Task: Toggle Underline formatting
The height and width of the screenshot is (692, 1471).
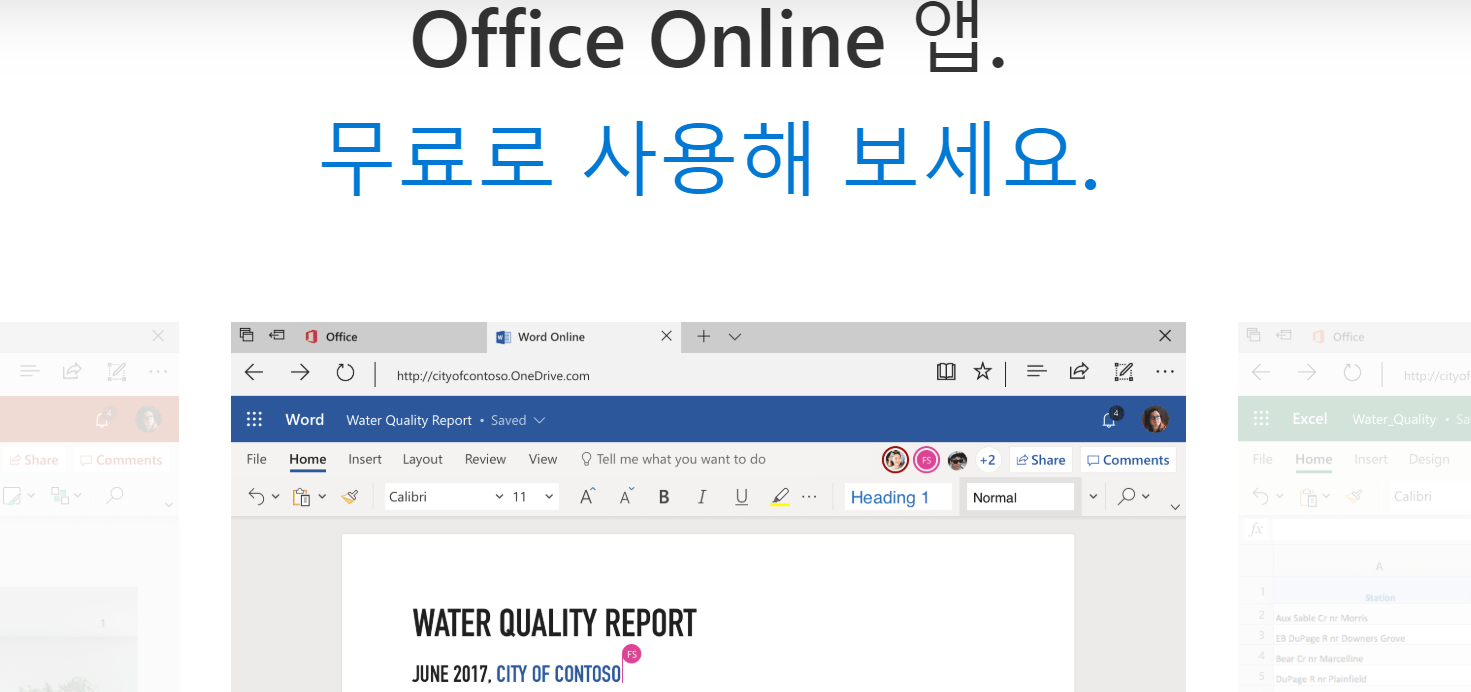Action: [741, 497]
